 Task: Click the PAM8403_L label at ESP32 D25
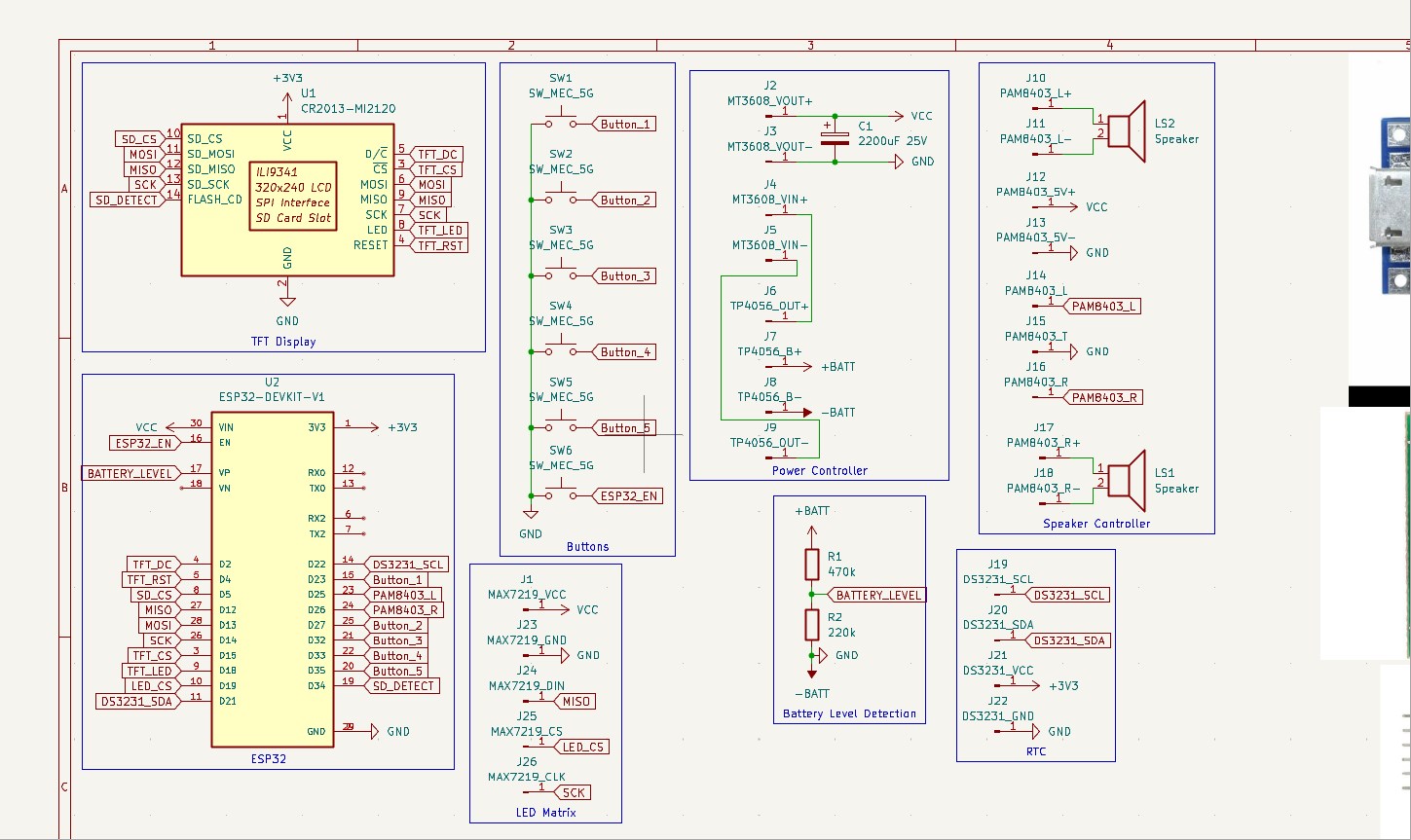(404, 594)
